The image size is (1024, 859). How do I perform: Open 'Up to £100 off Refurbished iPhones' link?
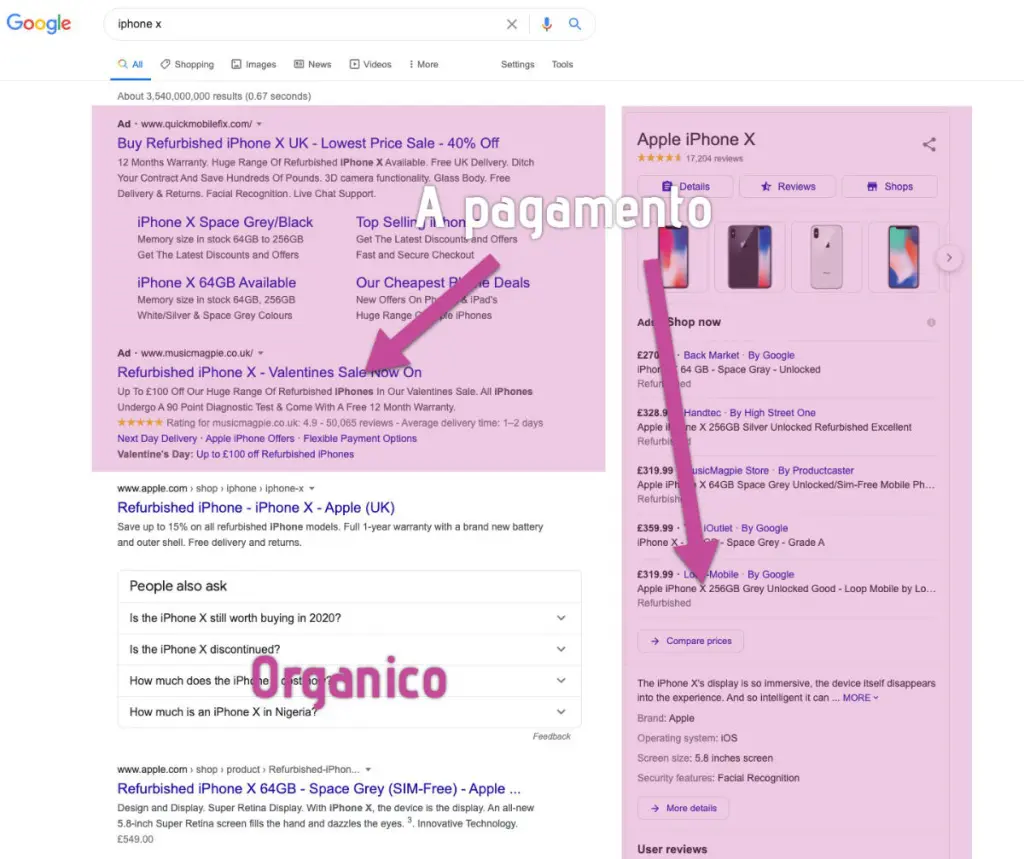tap(275, 454)
